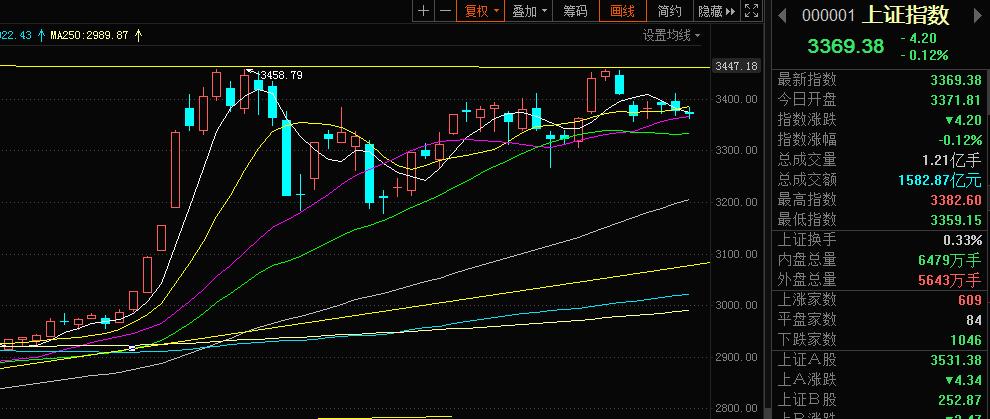The height and width of the screenshot is (419, 990).
Task: Click the 上证B股 value 252.87
Action: tap(960, 400)
